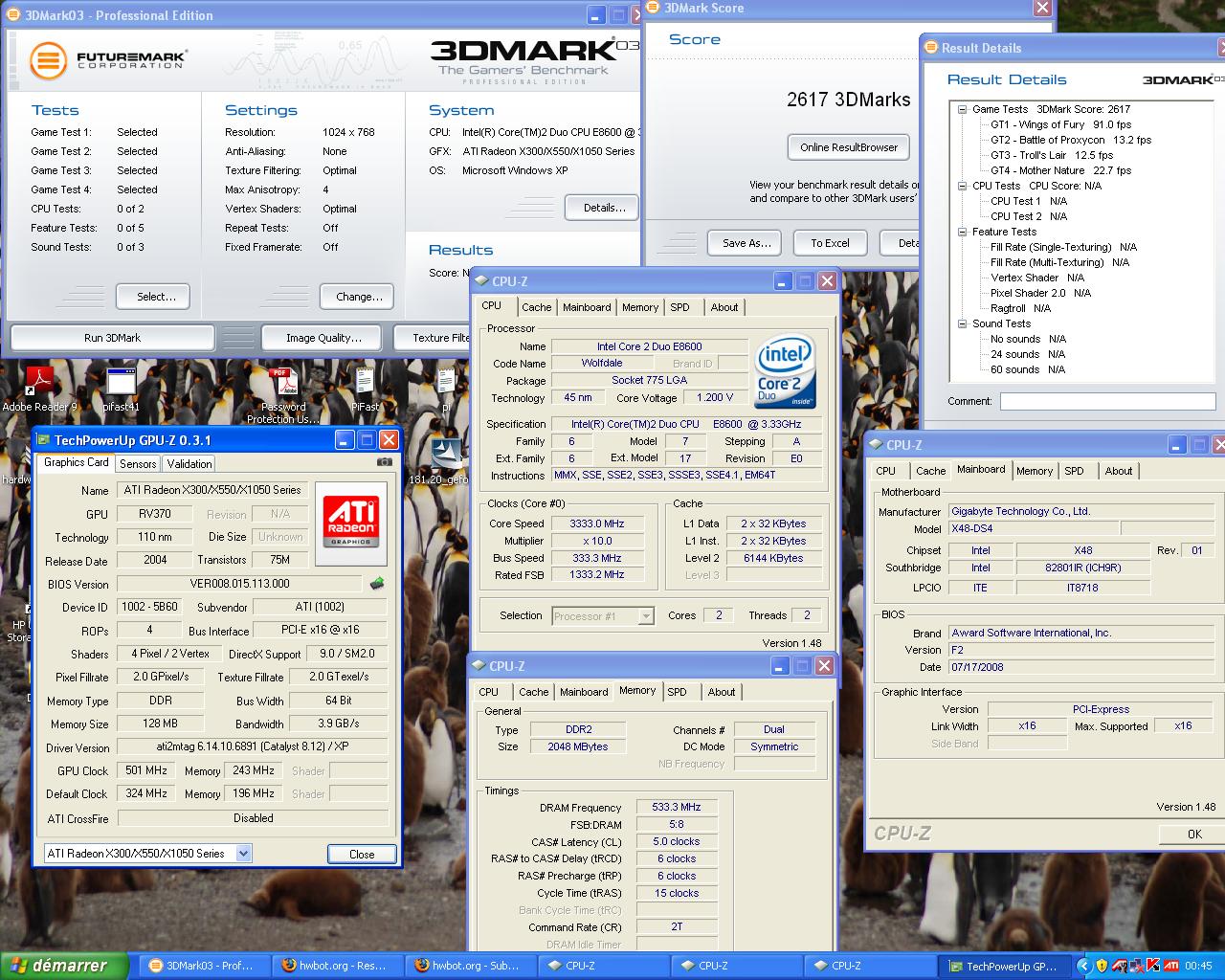The width and height of the screenshot is (1225, 980).
Task: Click the GPU-Z title bar chip icon
Action: [x=43, y=440]
